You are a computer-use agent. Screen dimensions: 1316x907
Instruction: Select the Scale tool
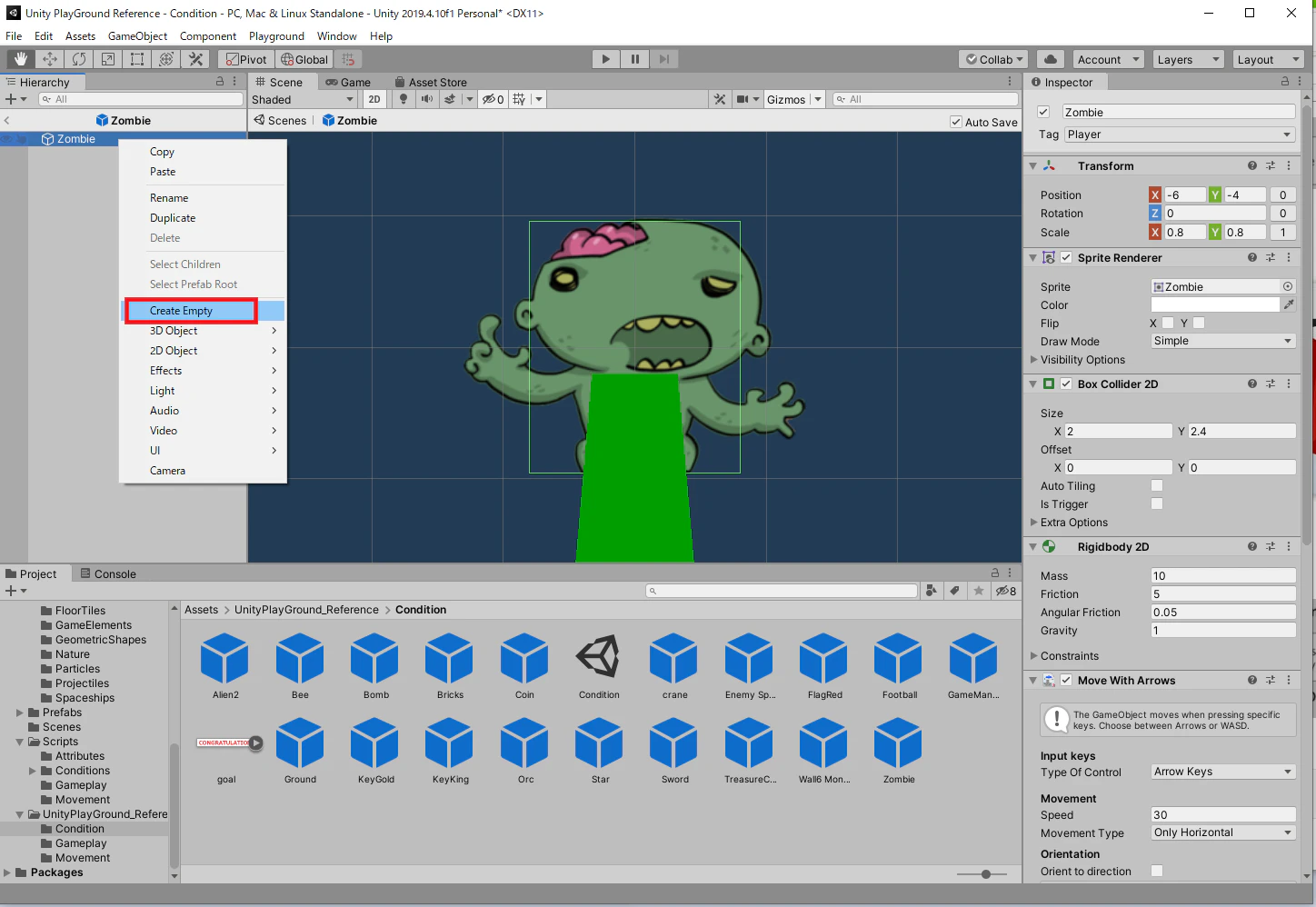click(108, 59)
